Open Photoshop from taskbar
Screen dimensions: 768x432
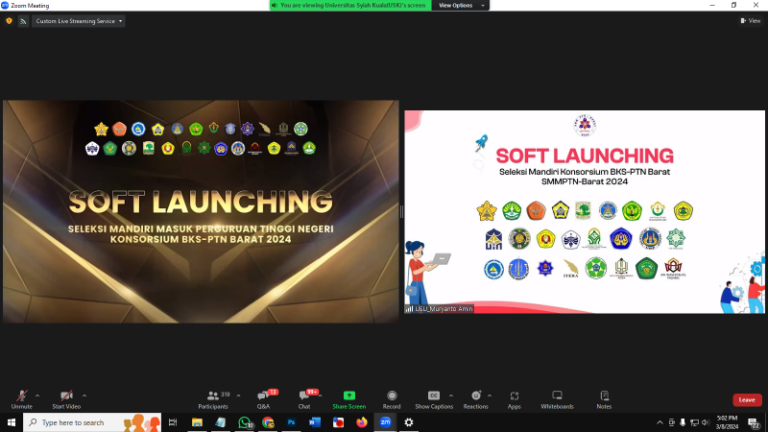[291, 422]
